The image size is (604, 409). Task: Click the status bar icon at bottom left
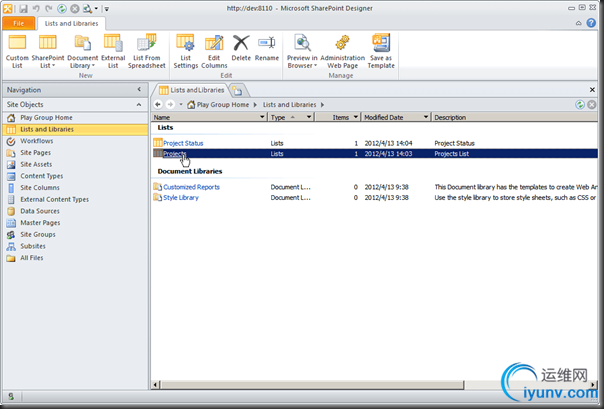tap(11, 396)
